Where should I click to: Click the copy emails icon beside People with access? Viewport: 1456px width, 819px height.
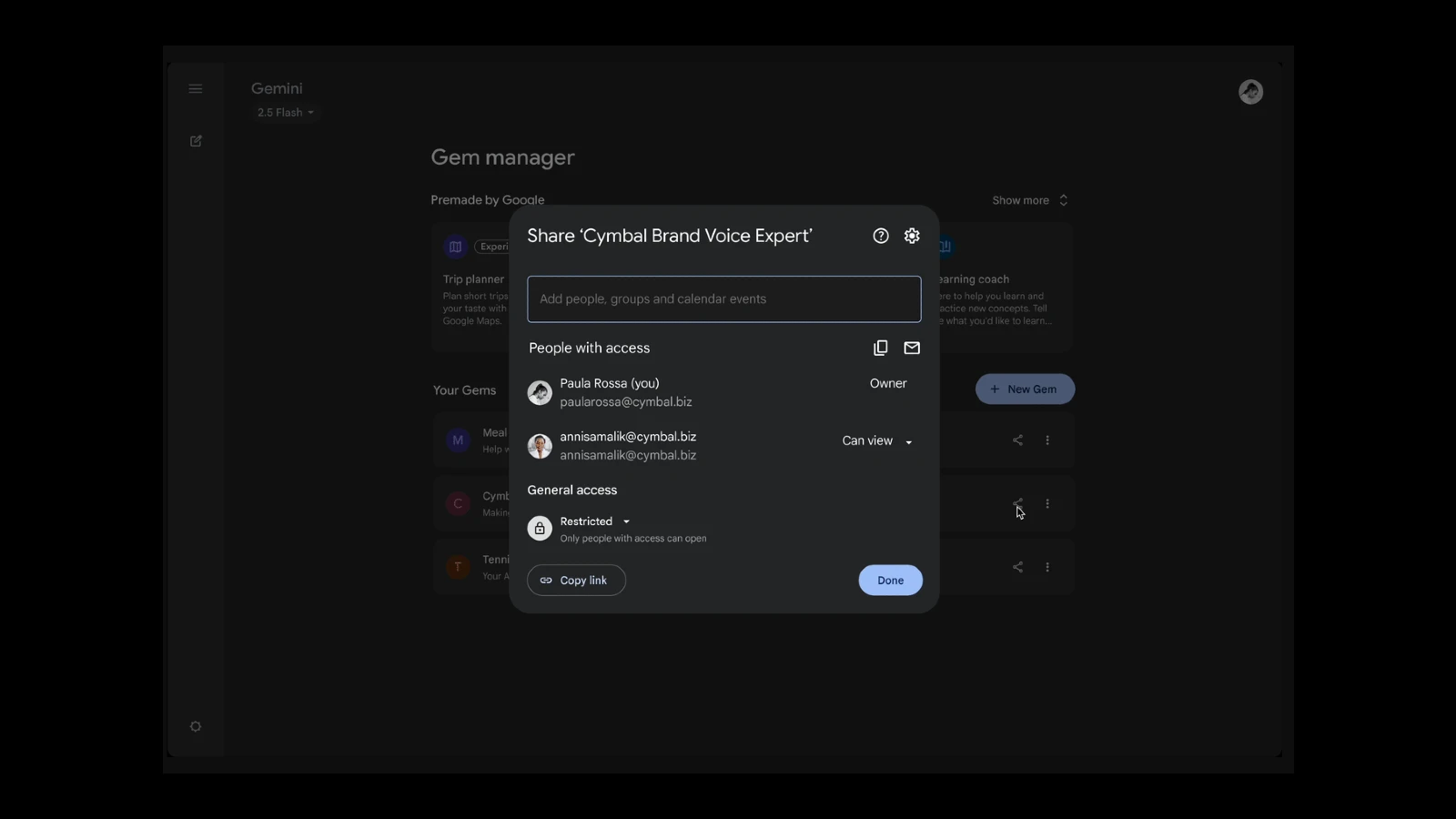880,348
